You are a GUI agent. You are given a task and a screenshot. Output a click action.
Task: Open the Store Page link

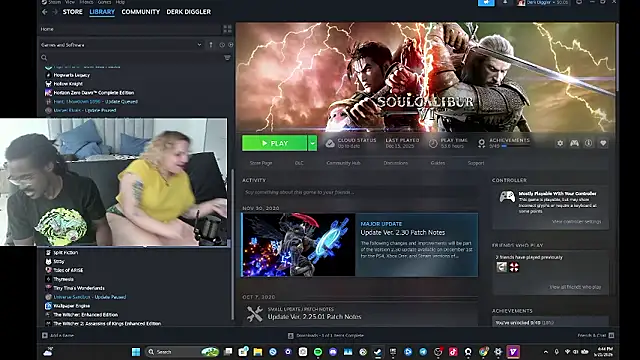pyautogui.click(x=261, y=163)
